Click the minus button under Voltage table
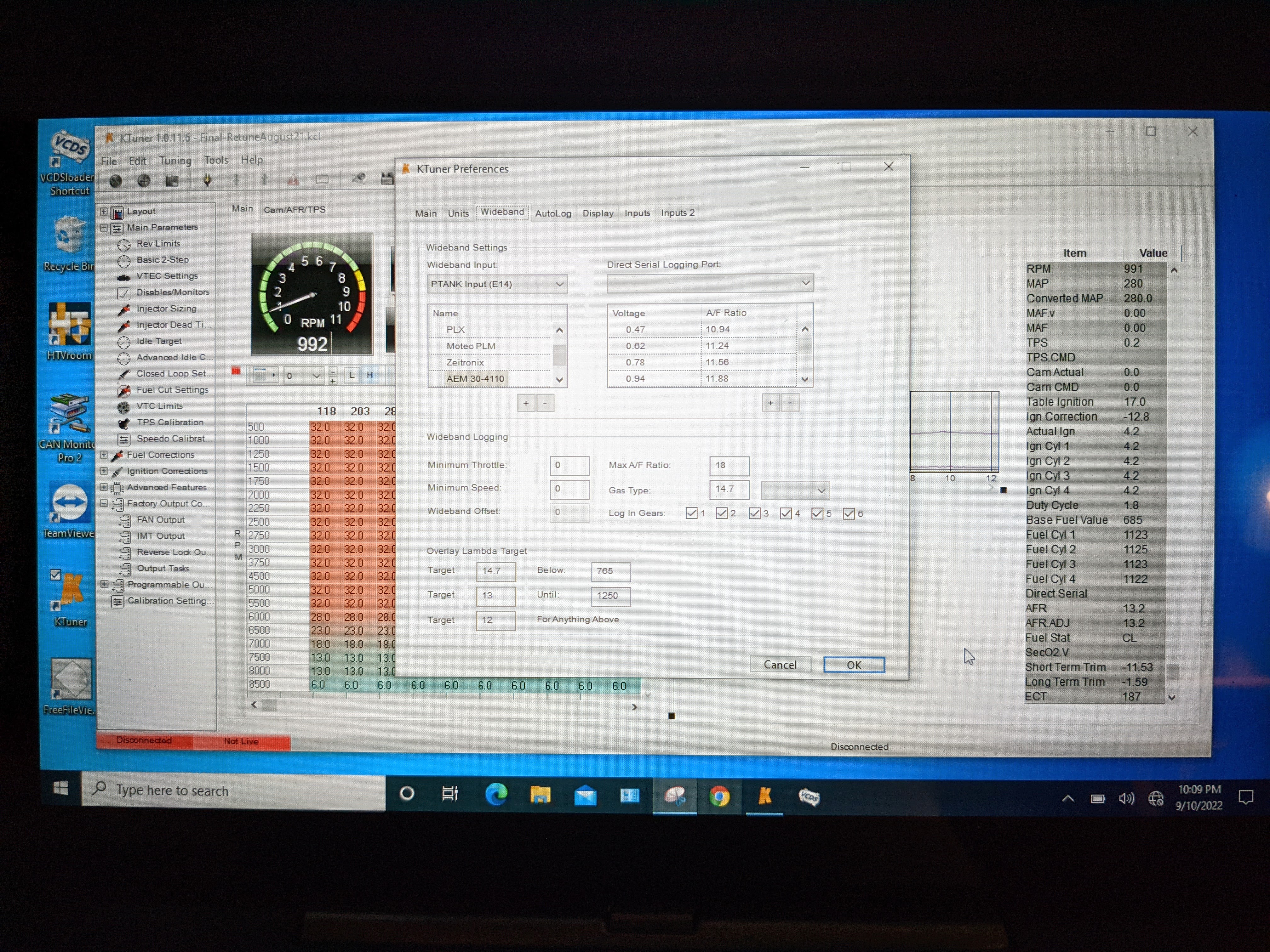1270x952 pixels. (x=790, y=403)
